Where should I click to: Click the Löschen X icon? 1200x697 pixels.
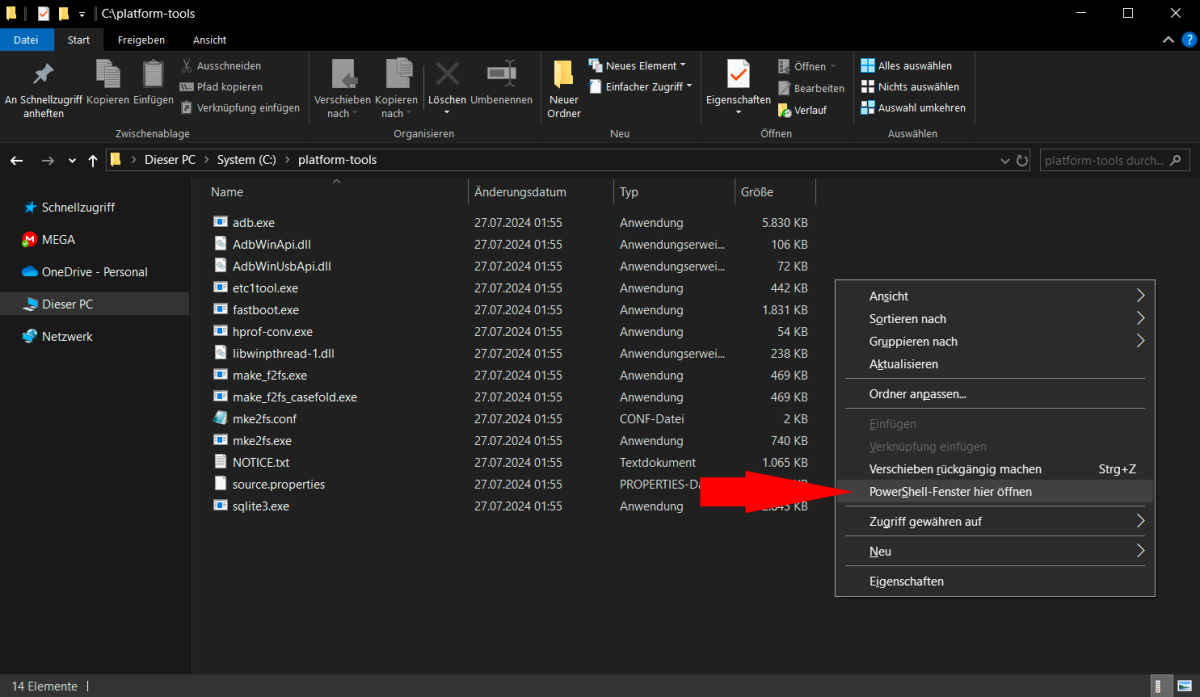point(447,74)
